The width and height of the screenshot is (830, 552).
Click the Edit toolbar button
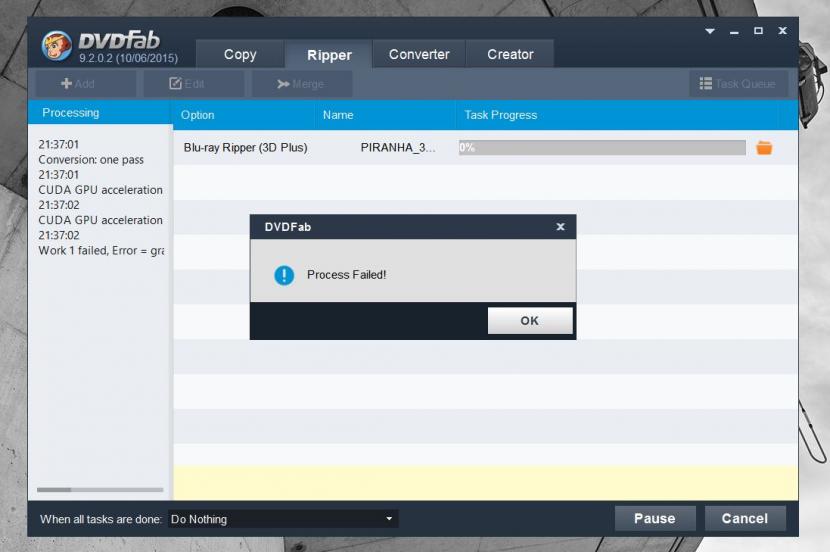click(194, 84)
